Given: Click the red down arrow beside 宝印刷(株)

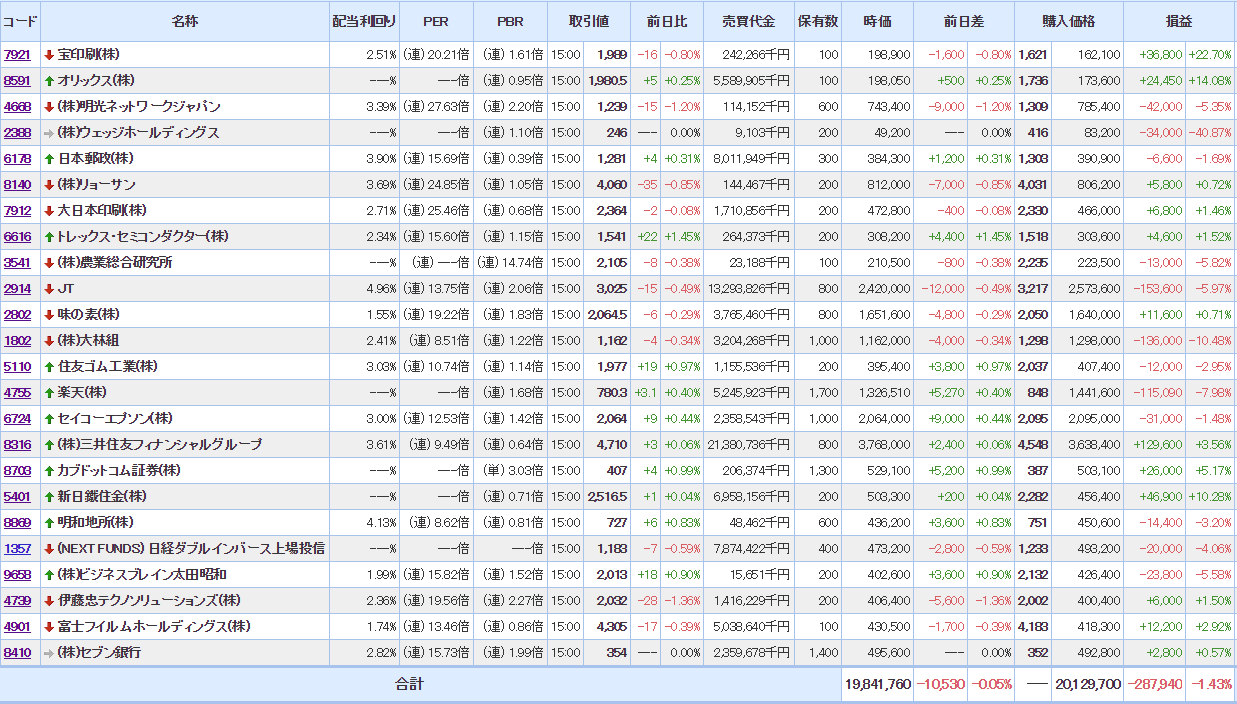Looking at the screenshot, I should (49, 54).
